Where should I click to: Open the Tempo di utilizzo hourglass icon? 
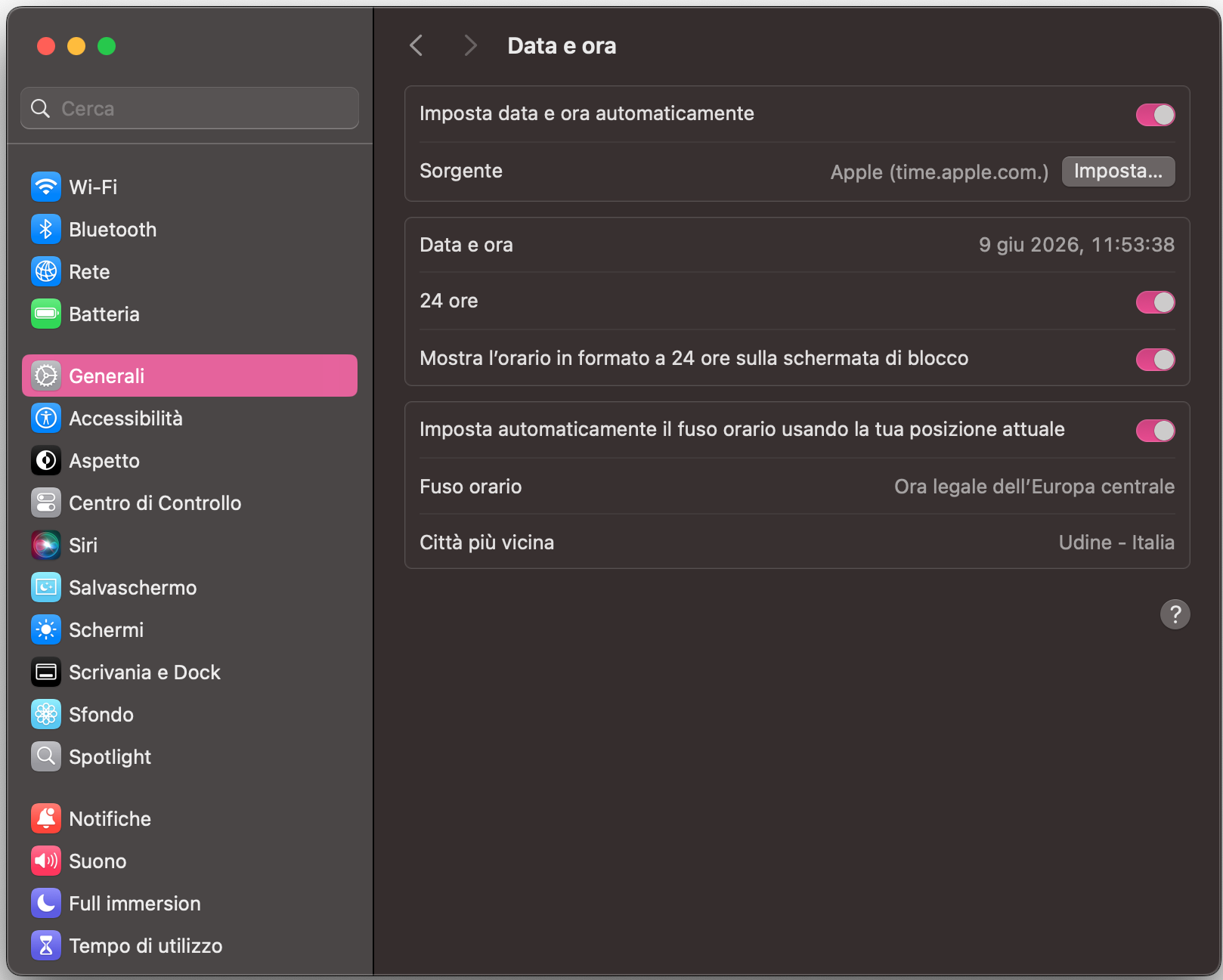pyautogui.click(x=46, y=945)
